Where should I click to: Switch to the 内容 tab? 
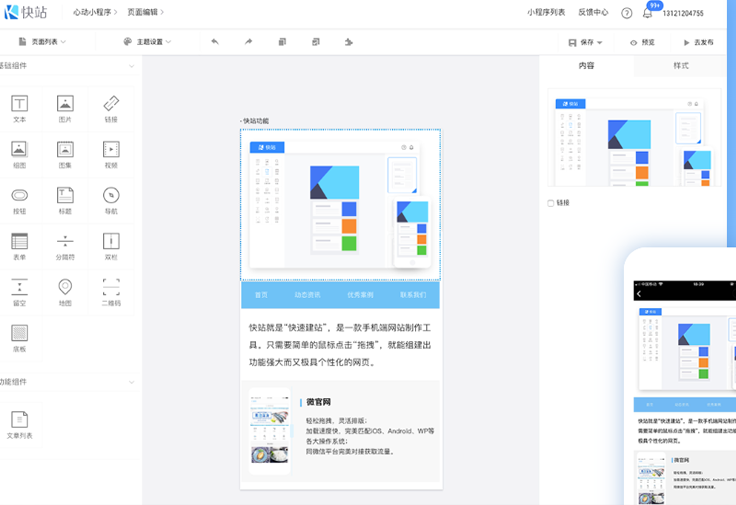pyautogui.click(x=586, y=66)
